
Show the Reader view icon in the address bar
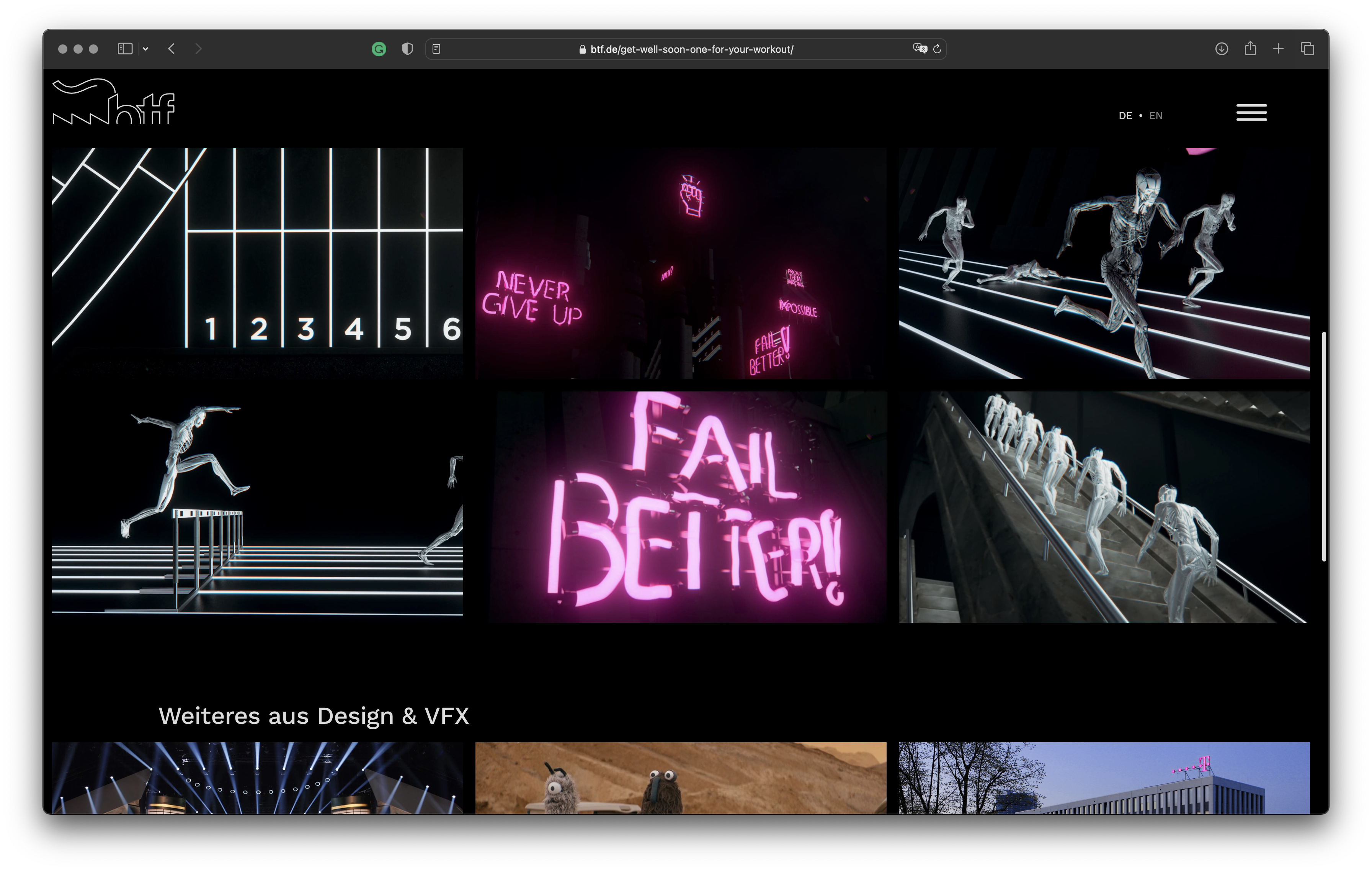[x=436, y=49]
